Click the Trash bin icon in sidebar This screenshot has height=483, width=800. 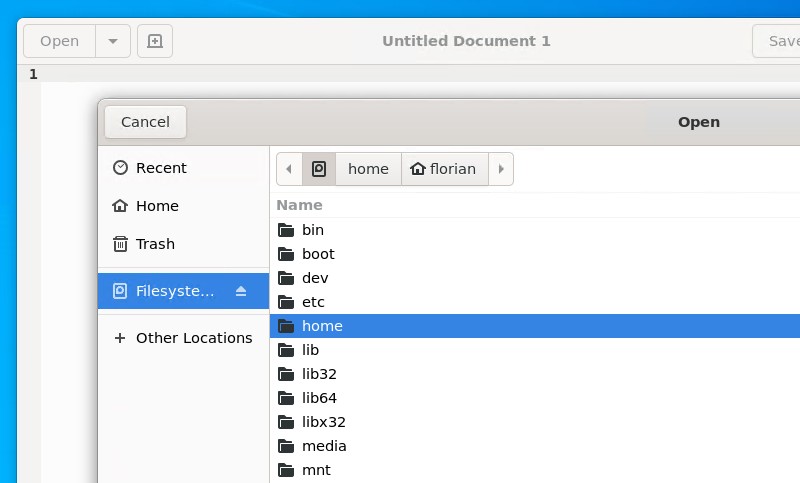coord(120,244)
